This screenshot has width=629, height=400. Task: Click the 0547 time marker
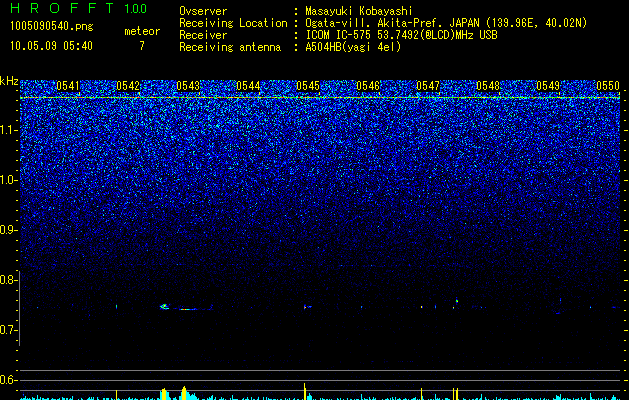[x=428, y=85]
